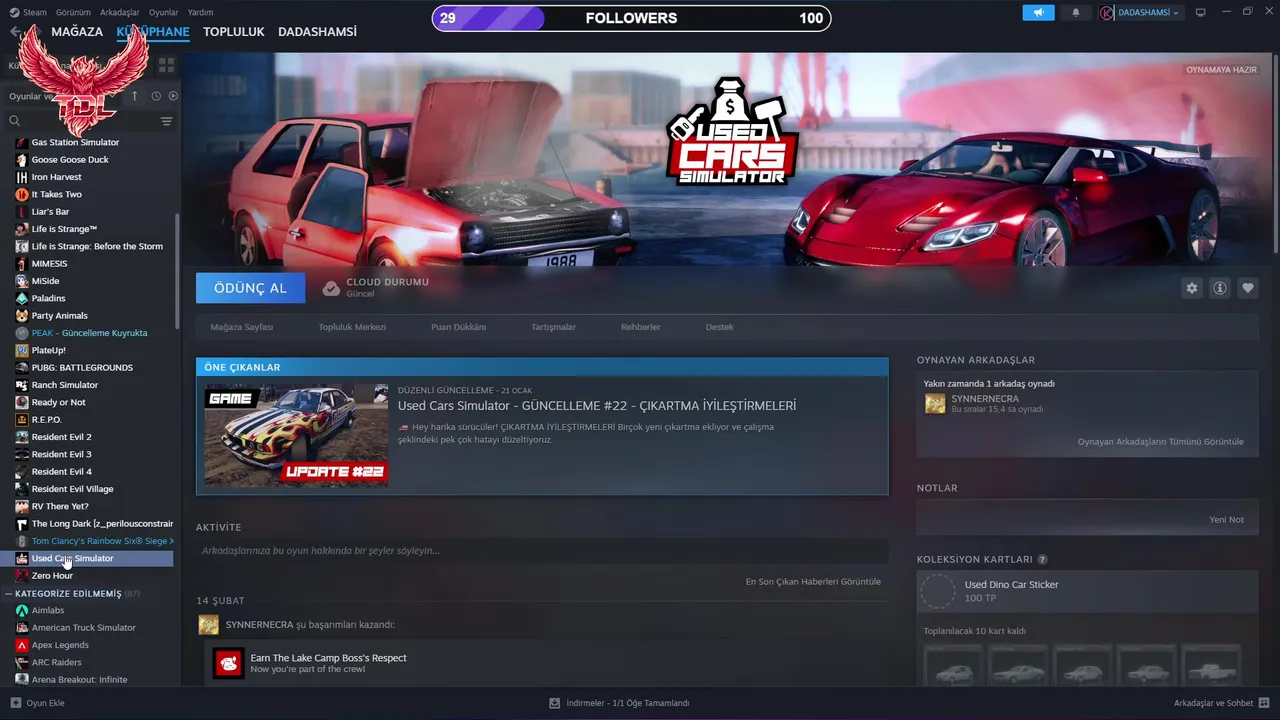Click the Update #22 news thumbnail
The image size is (1280, 720).
coord(296,435)
